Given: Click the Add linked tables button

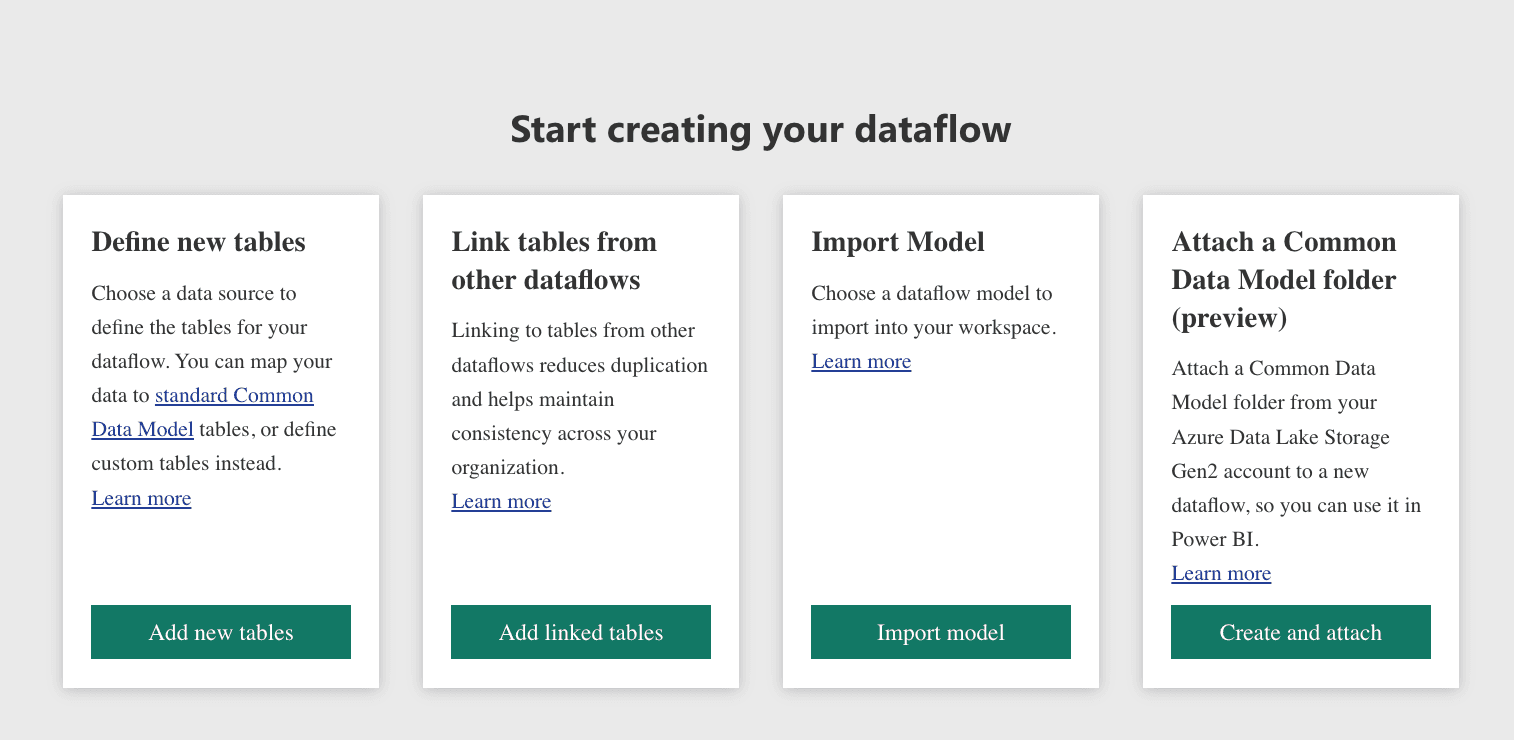Looking at the screenshot, I should coord(581,632).
